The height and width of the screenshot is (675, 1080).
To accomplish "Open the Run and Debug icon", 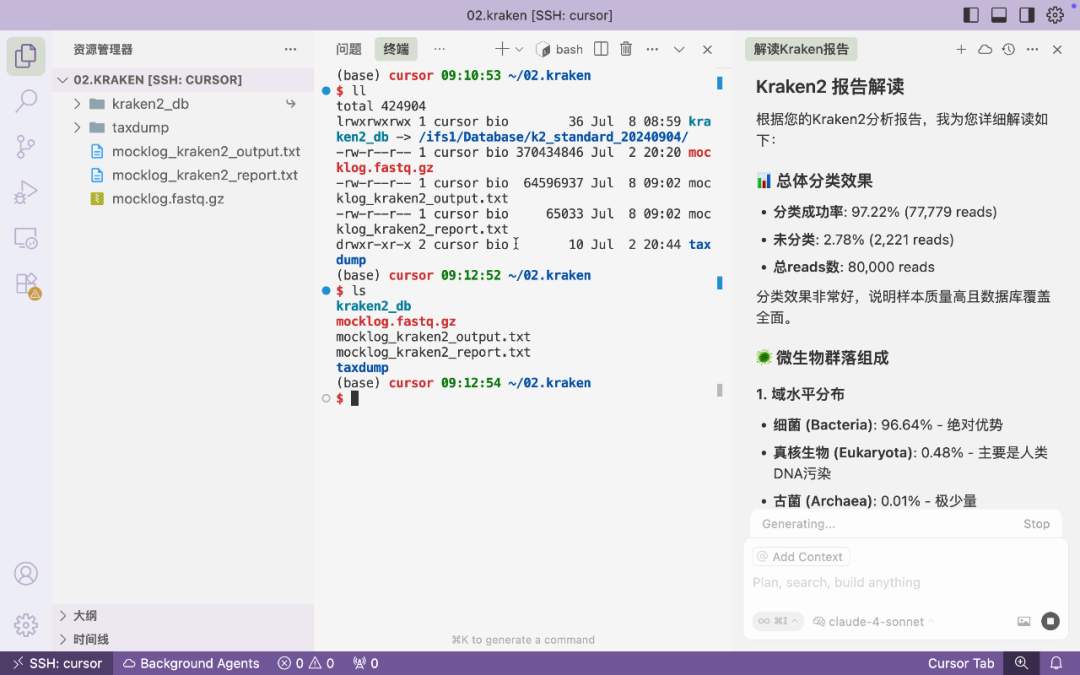I will [25, 192].
